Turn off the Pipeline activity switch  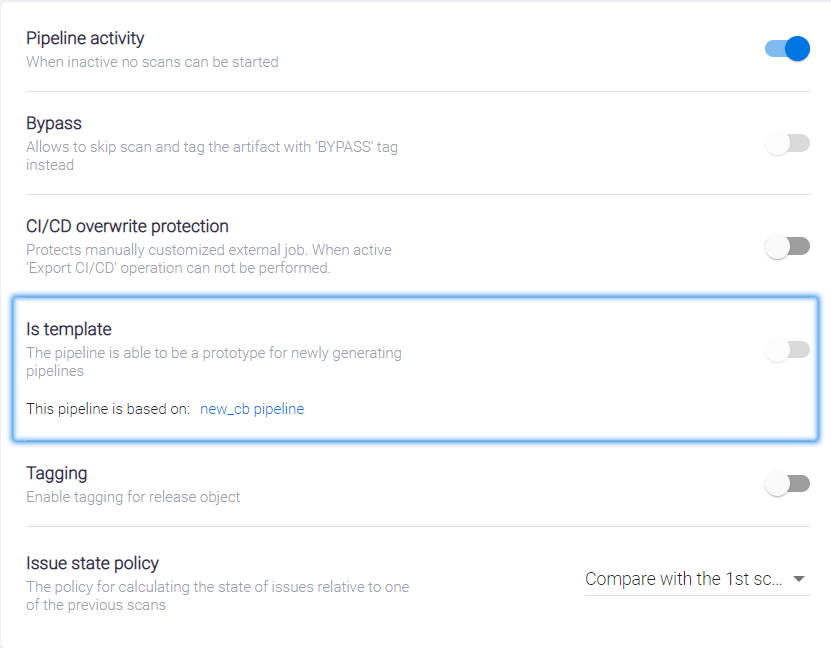click(787, 49)
